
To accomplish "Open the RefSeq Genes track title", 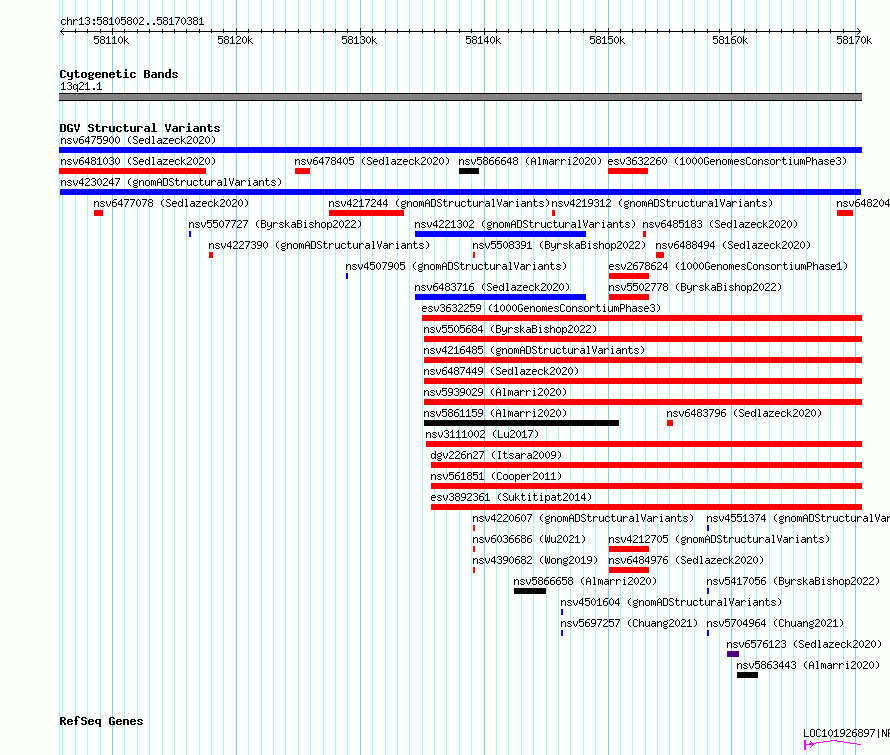I will 101,721.
